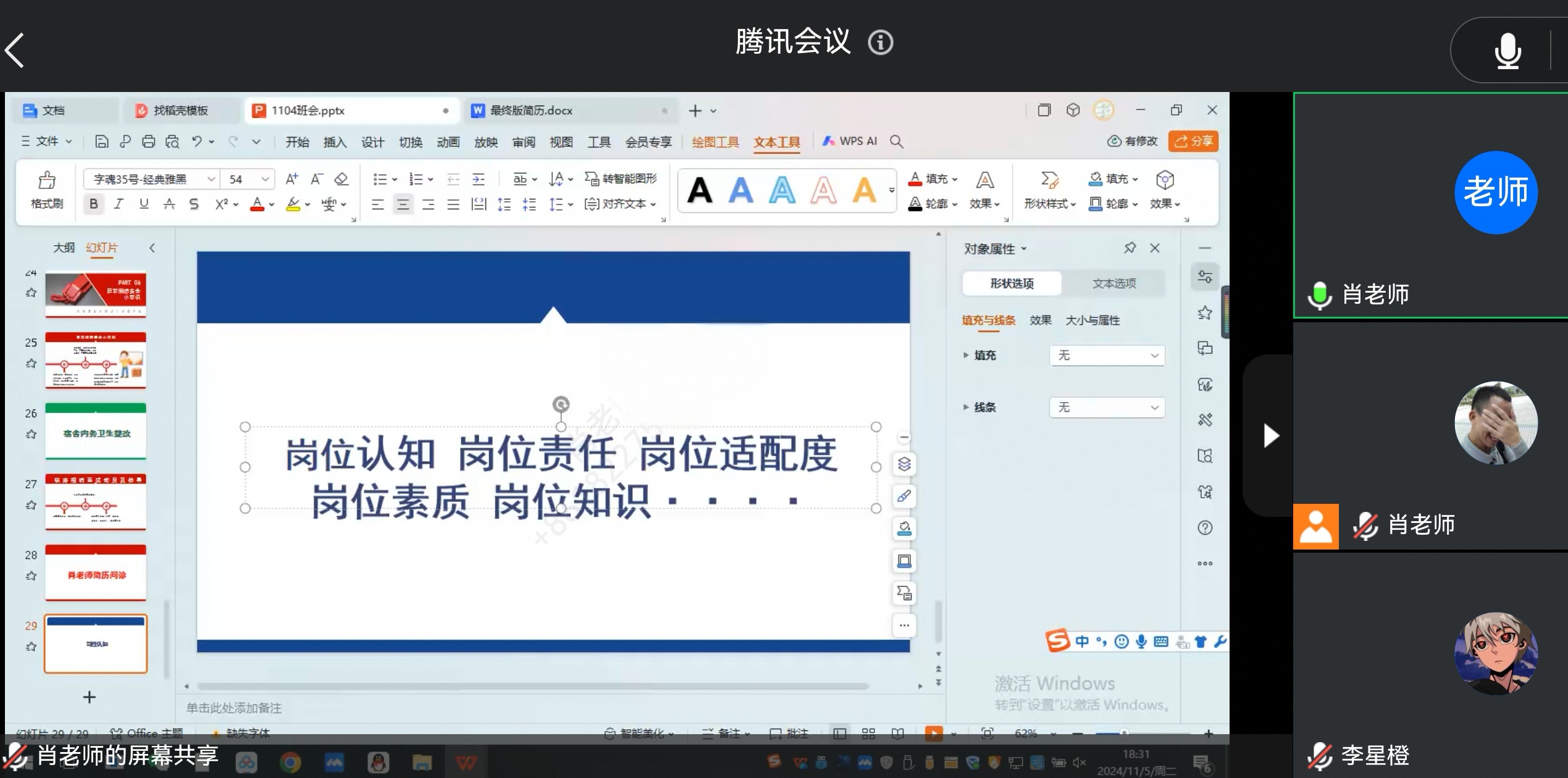Open the font size dropdown showing 54
The width and height of the screenshot is (1568, 778).
(264, 178)
